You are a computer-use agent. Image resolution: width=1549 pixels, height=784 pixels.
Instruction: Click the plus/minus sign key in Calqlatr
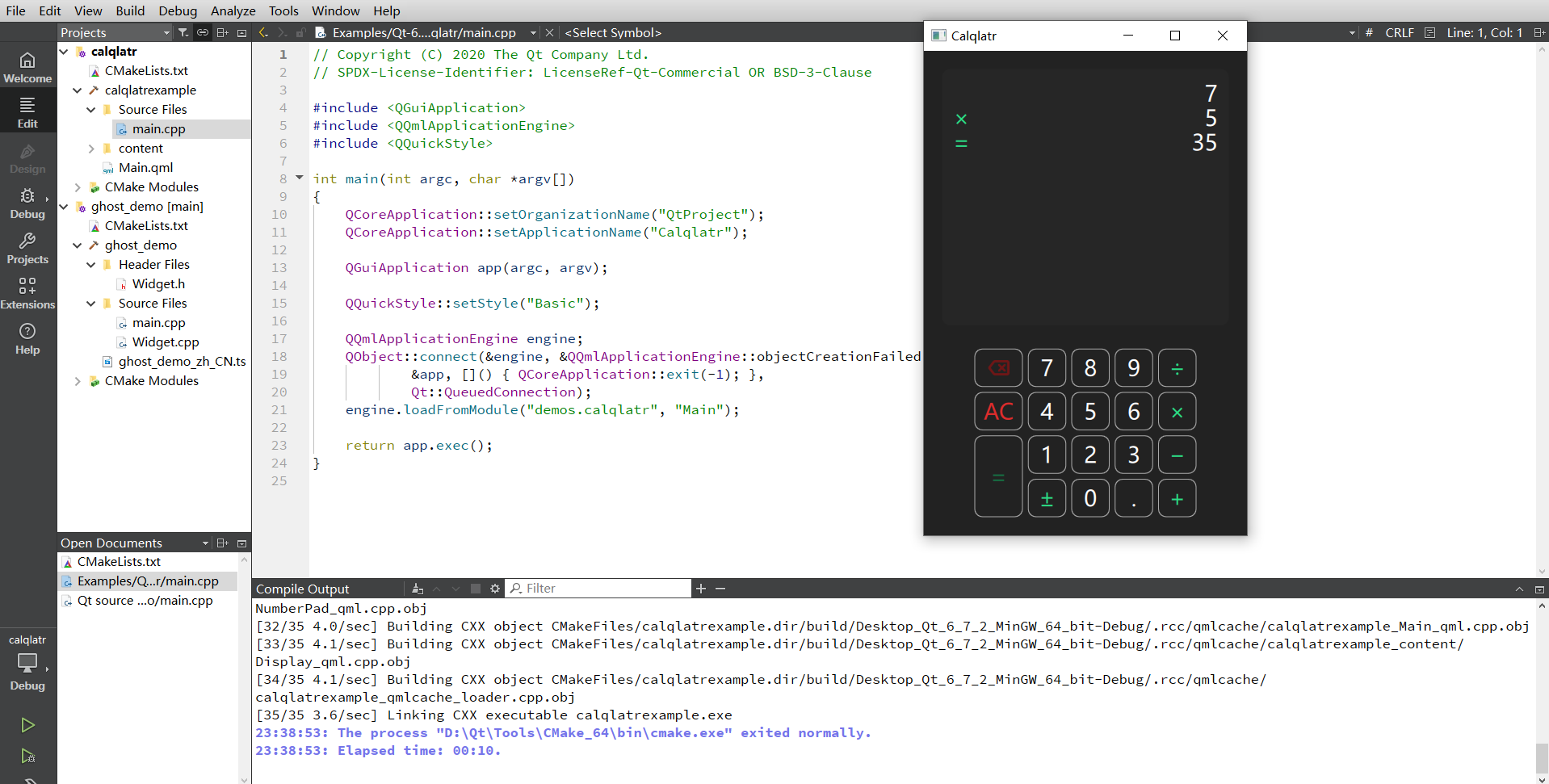(1047, 499)
